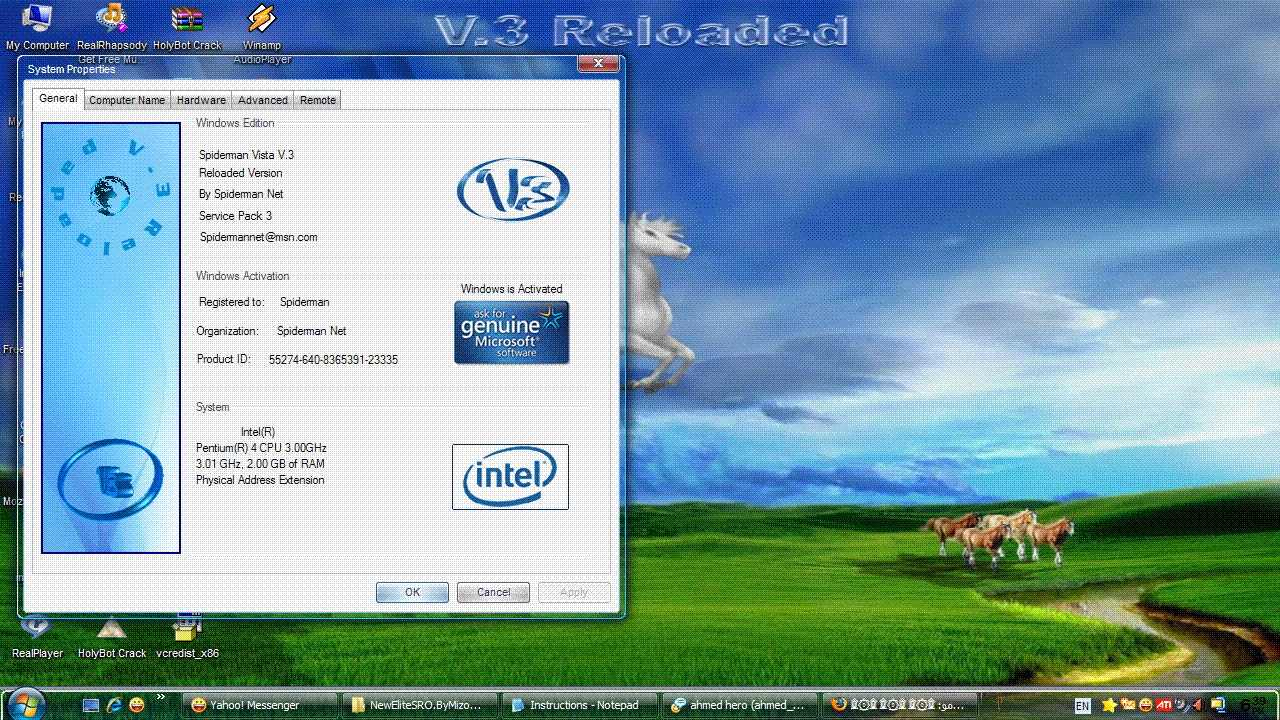Close the System Properties dialog
This screenshot has width=1280, height=720.
coord(598,63)
